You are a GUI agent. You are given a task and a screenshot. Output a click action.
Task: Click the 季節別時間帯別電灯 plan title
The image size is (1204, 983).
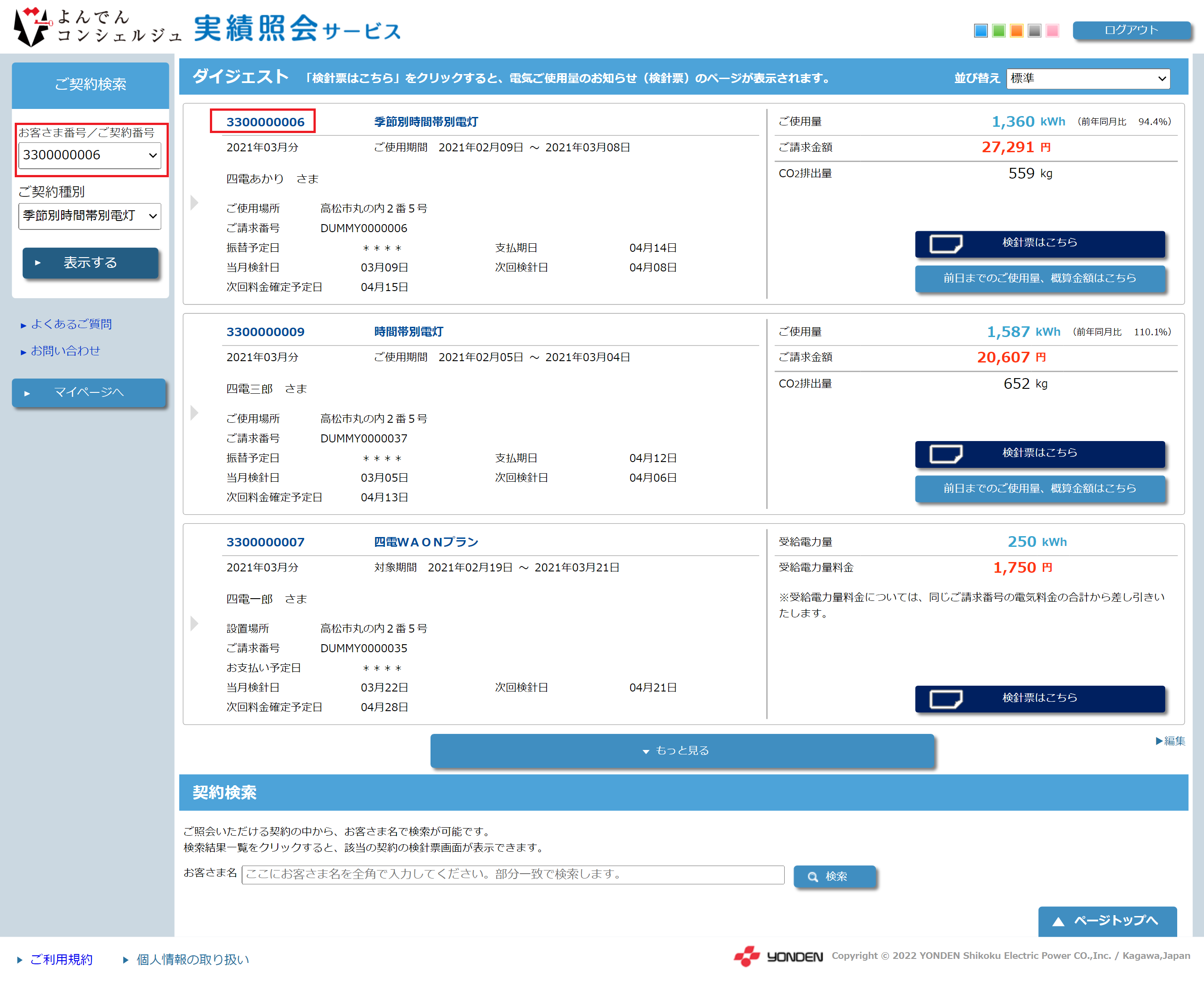pyautogui.click(x=426, y=122)
